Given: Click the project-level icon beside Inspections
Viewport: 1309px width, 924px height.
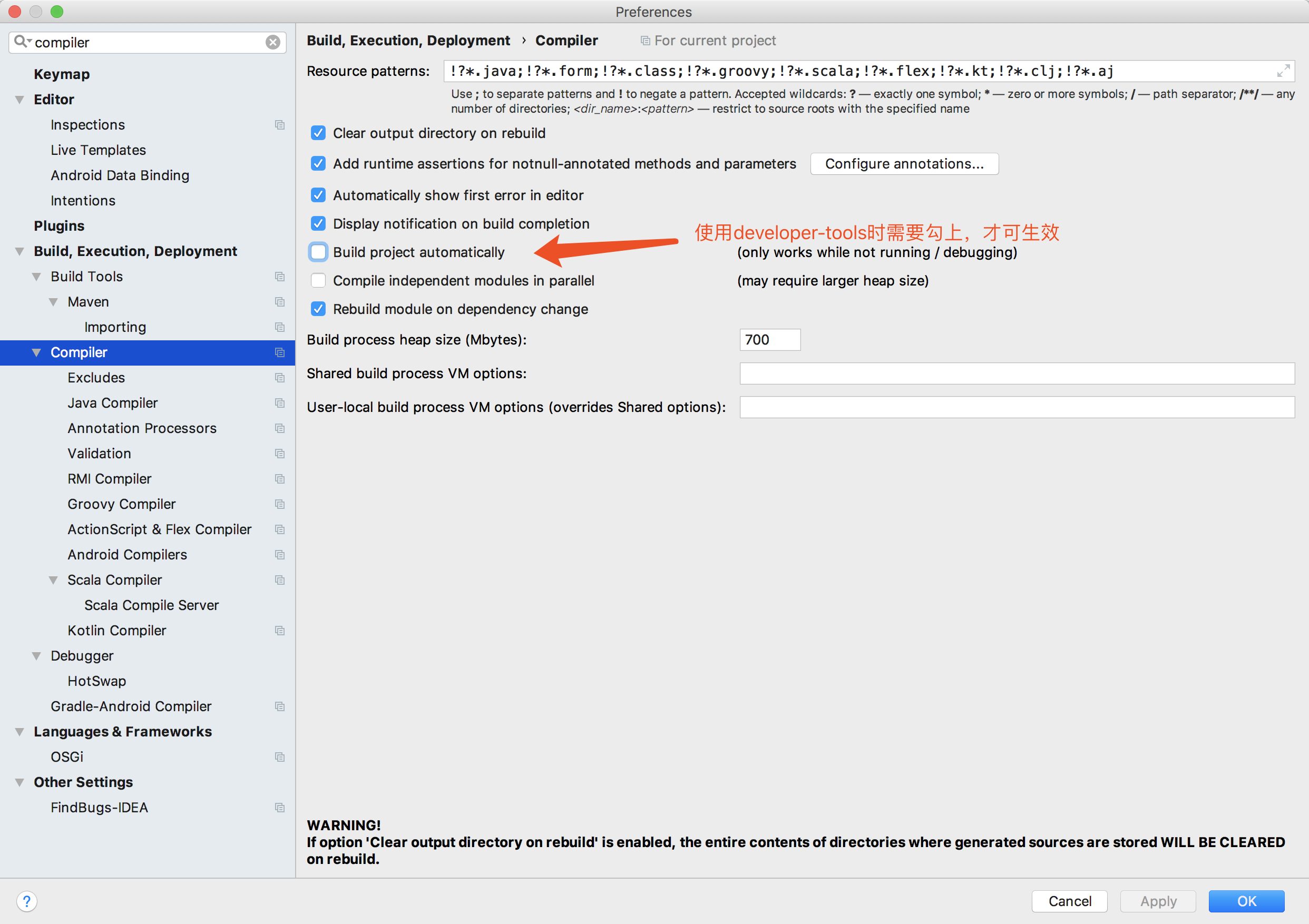Looking at the screenshot, I should tap(279, 125).
